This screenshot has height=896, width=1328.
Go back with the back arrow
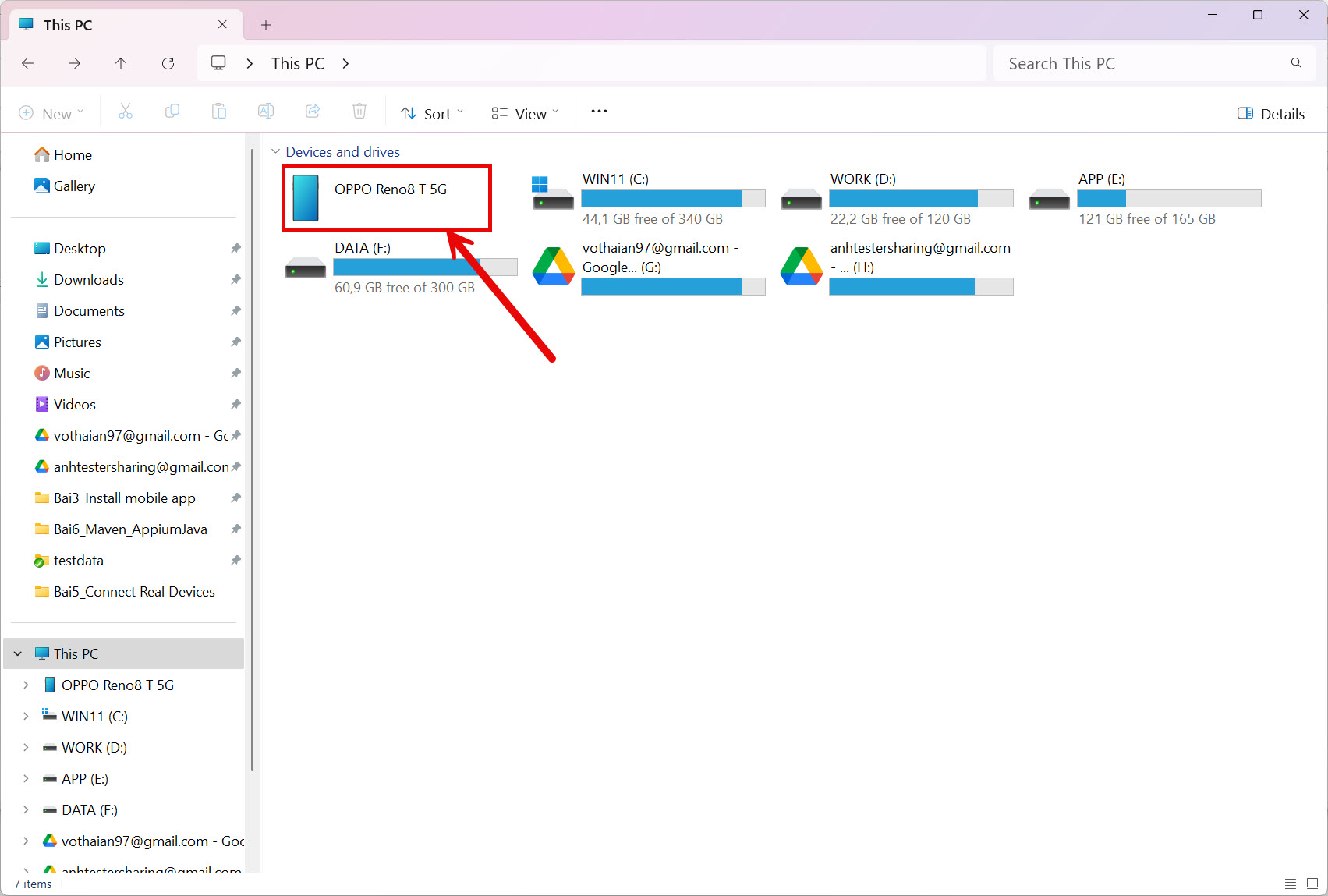(x=28, y=64)
